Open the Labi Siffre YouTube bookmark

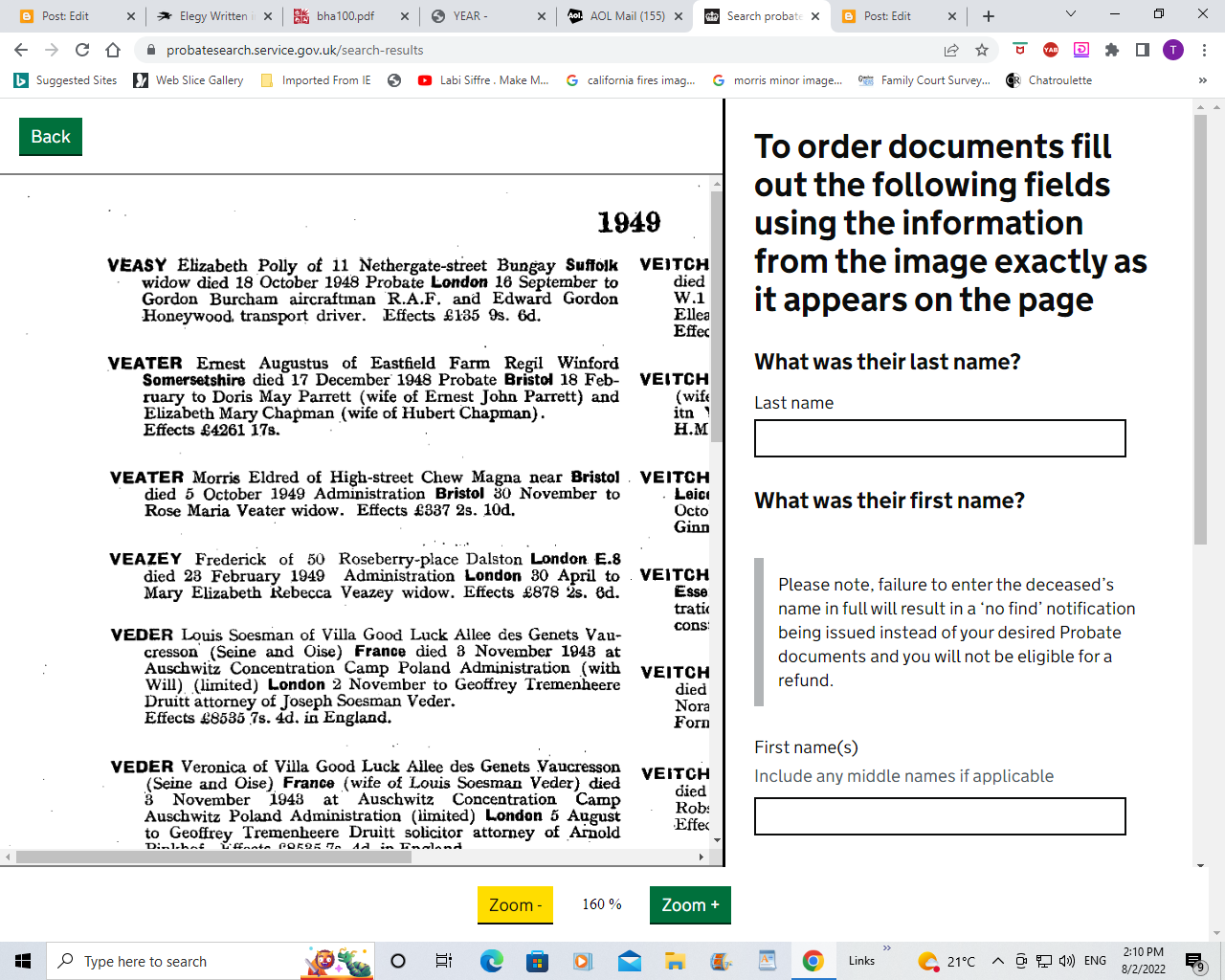click(483, 80)
